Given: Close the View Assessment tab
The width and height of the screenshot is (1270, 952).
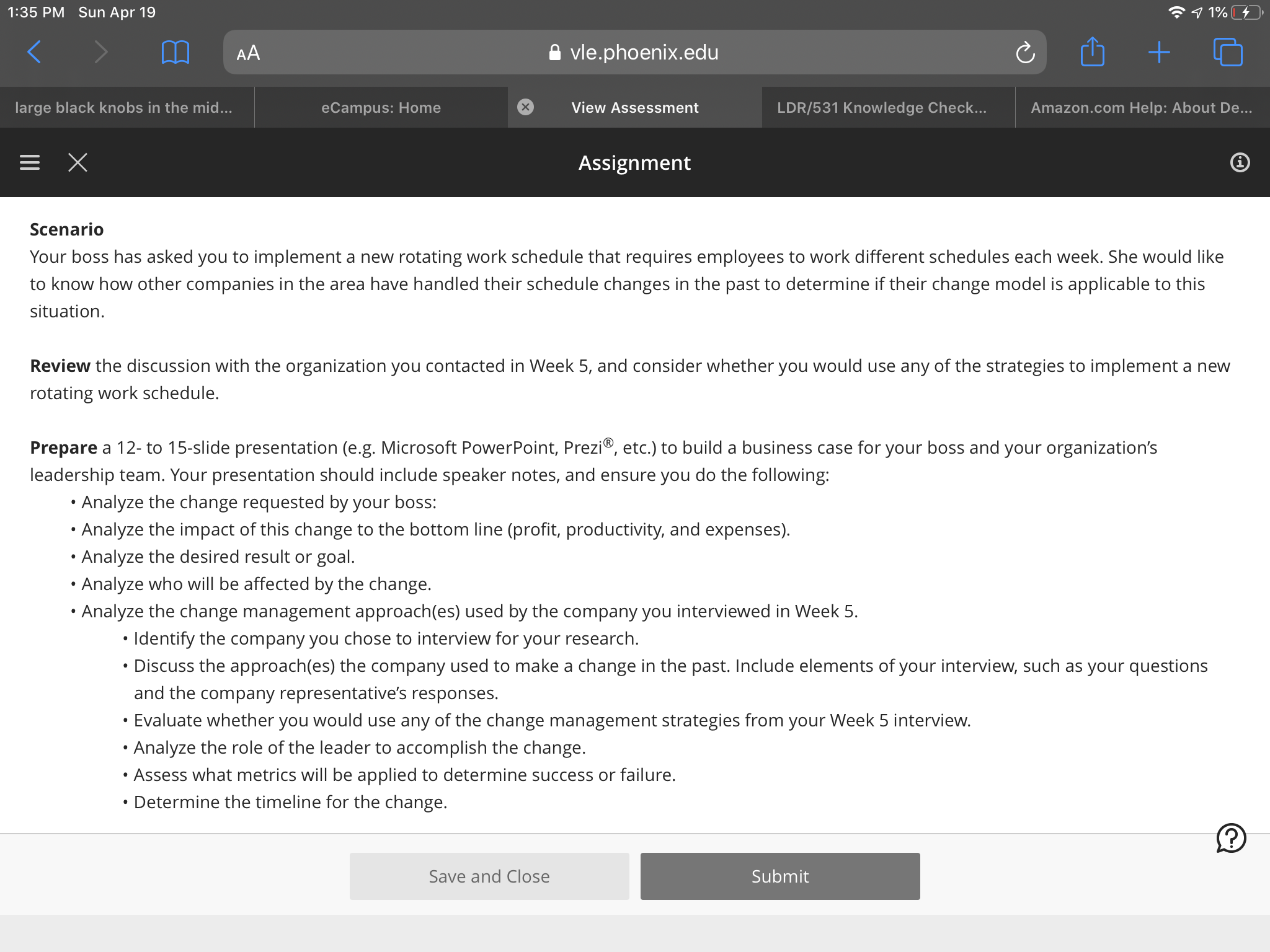Looking at the screenshot, I should click(525, 107).
